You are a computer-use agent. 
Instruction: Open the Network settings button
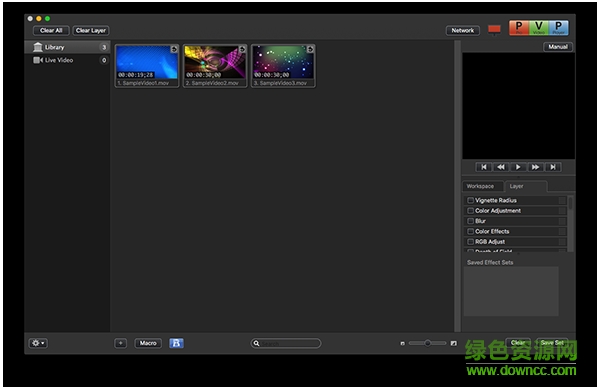(x=463, y=31)
